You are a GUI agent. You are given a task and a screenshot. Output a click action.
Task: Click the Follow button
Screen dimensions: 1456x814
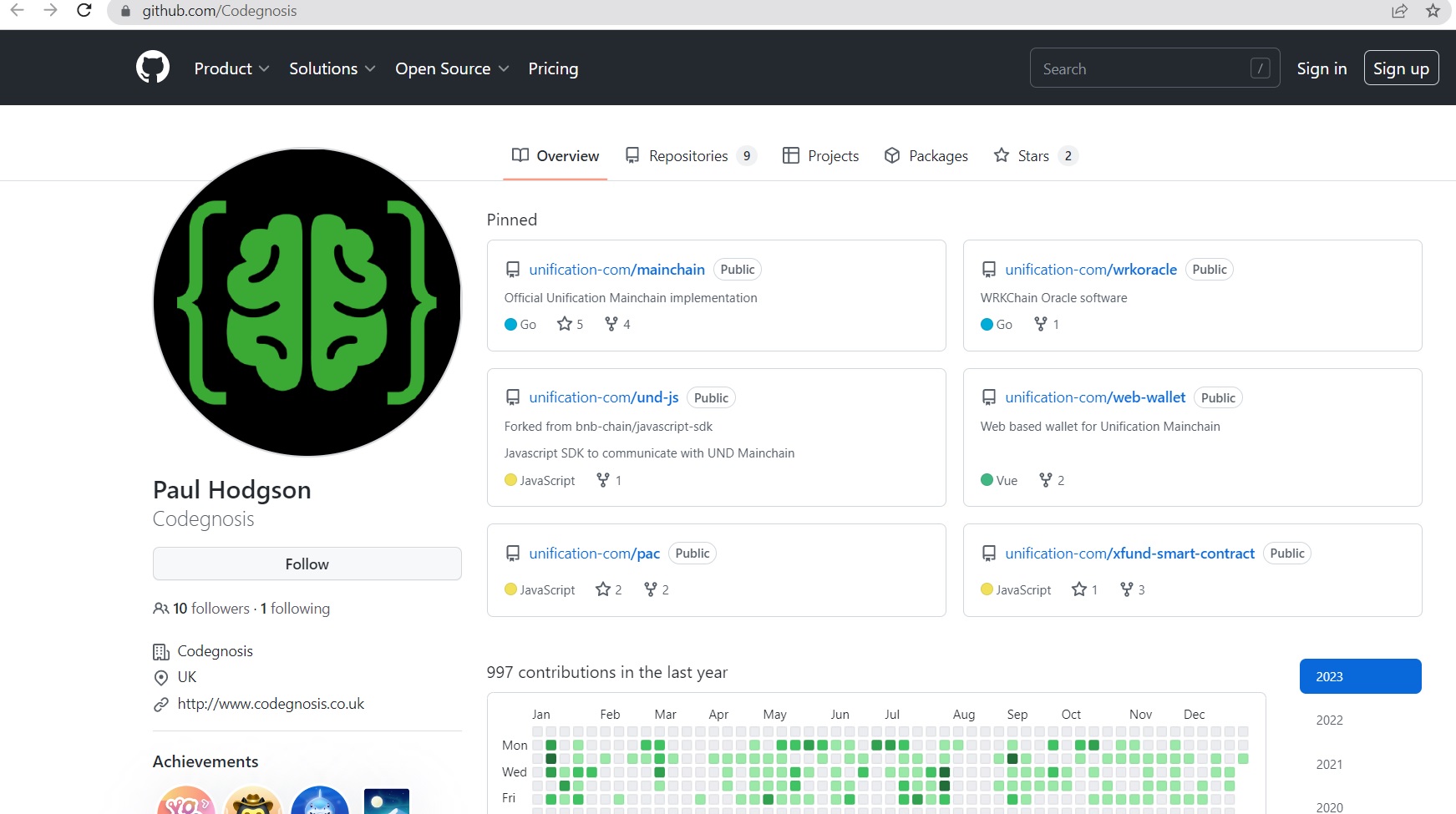tap(307, 564)
